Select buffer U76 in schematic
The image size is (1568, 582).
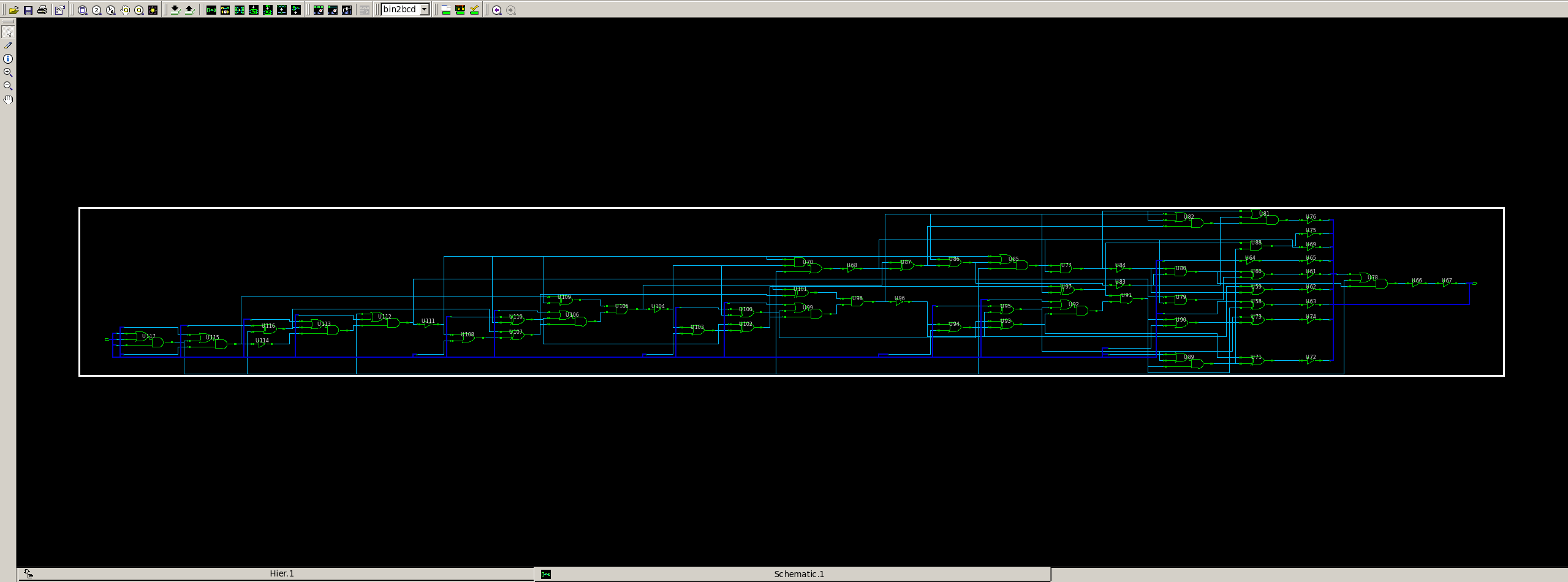(1310, 219)
